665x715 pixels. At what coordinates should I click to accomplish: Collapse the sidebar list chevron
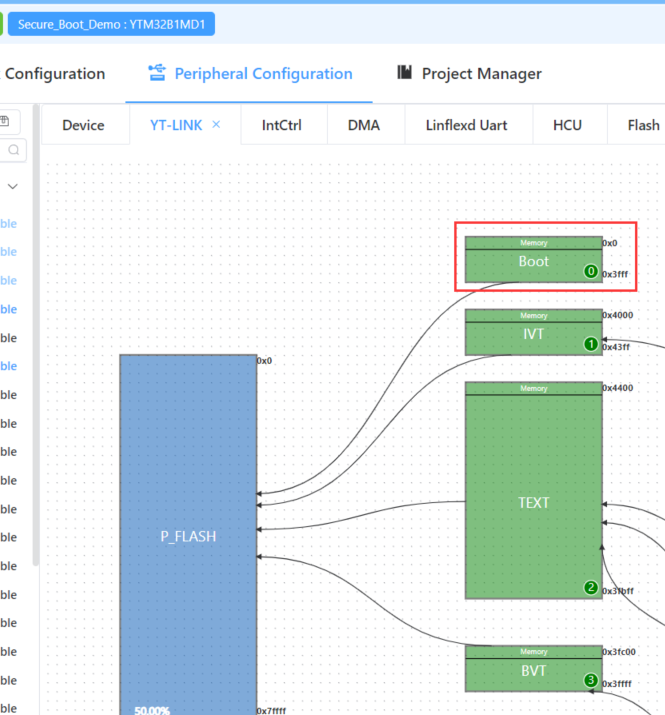[x=13, y=186]
